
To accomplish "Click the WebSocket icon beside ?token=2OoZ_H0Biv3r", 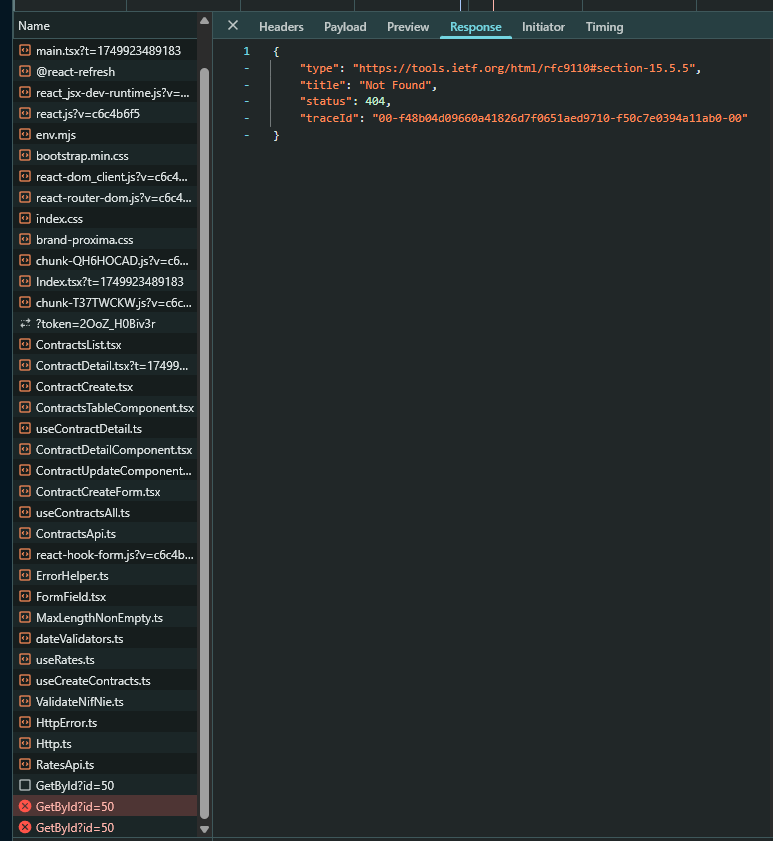I will pyautogui.click(x=25, y=324).
